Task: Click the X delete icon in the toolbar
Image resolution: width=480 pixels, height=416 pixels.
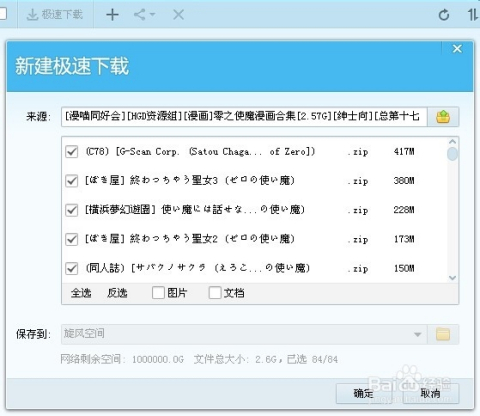Action: (179, 15)
